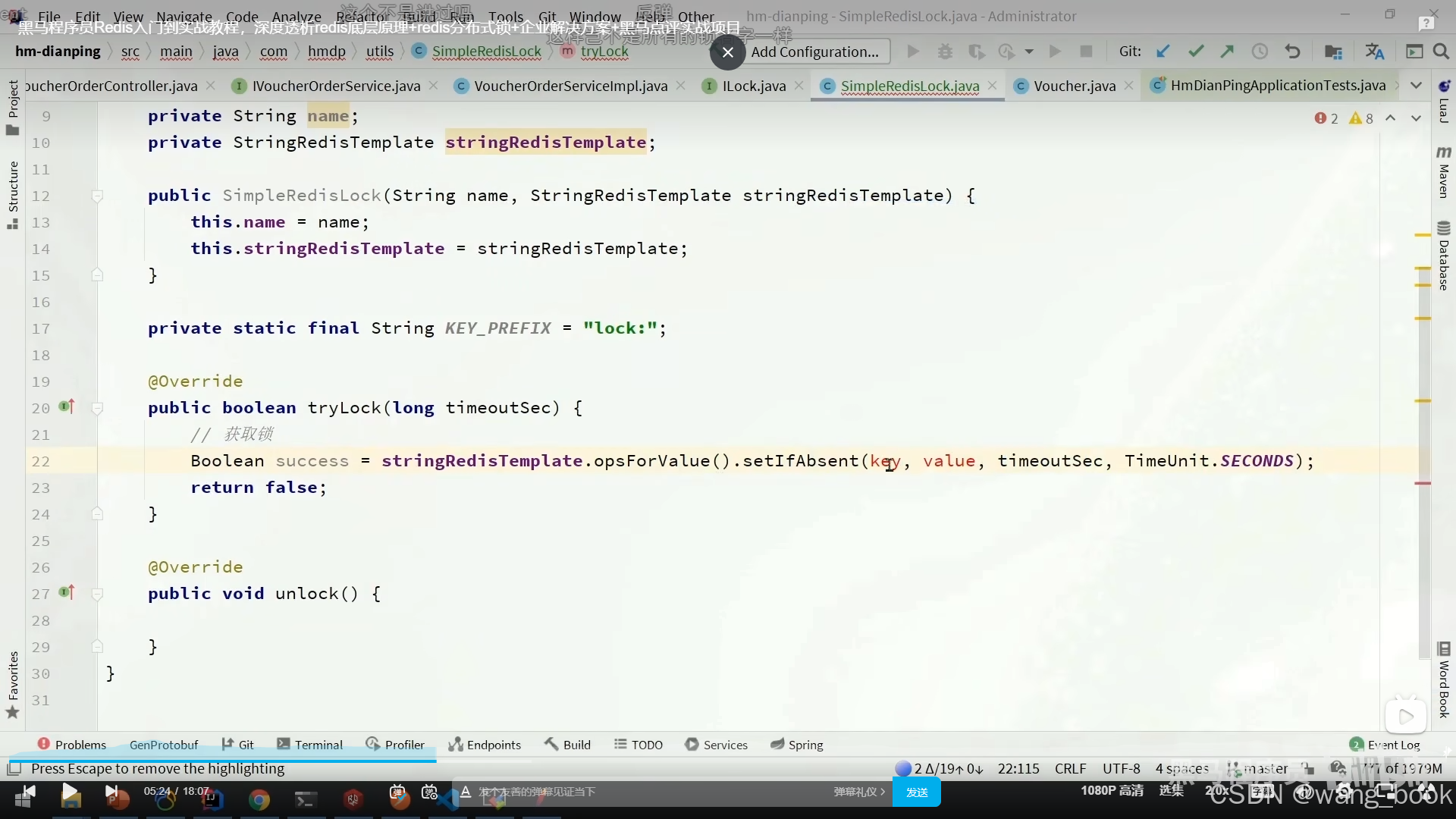The width and height of the screenshot is (1456, 819).
Task: Collapse the tryLock method fold marker
Action: [x=97, y=409]
